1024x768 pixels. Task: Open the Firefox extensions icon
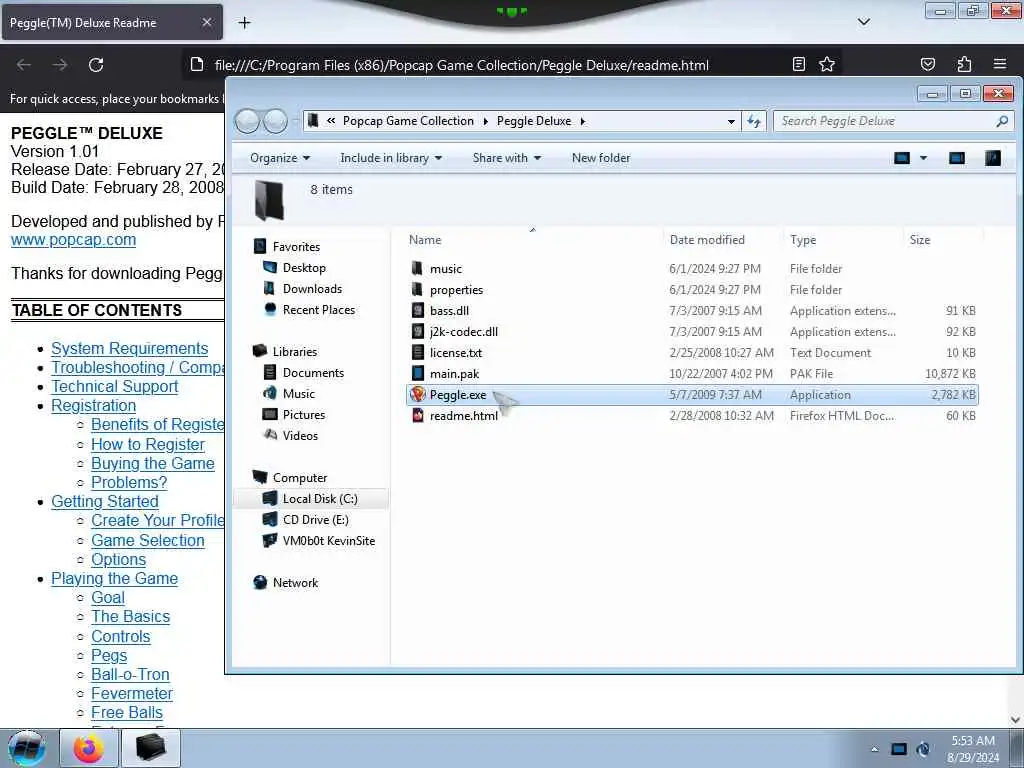click(x=964, y=64)
